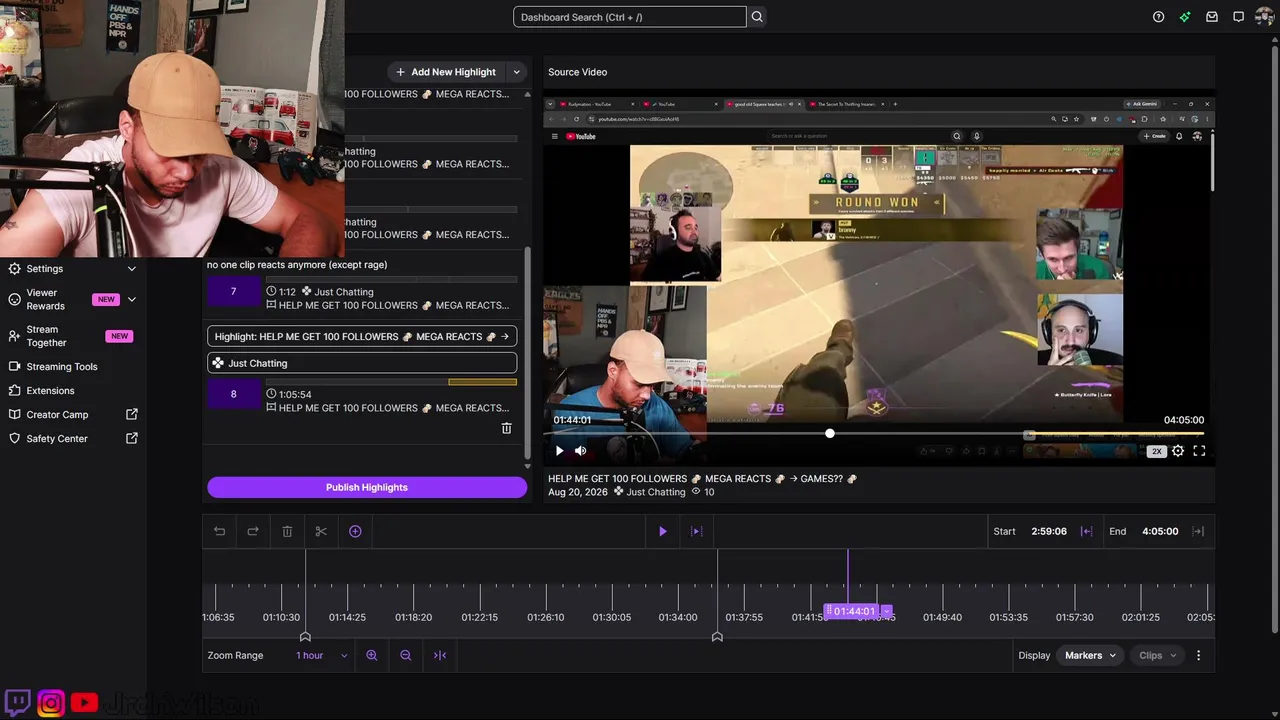The height and width of the screenshot is (720, 1280).
Task: Open the whispers chat bubble icon
Action: 1238,17
